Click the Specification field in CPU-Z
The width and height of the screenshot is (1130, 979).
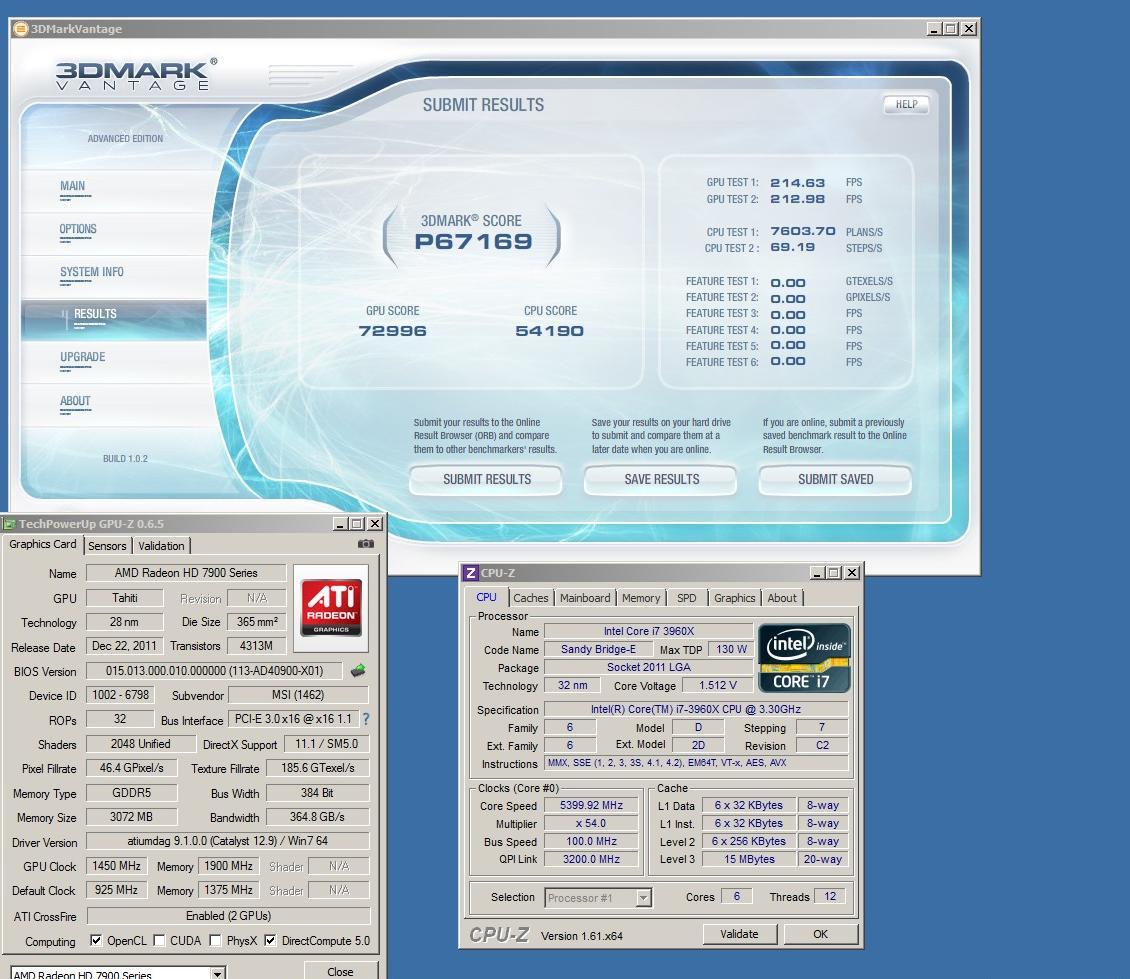[x=695, y=709]
